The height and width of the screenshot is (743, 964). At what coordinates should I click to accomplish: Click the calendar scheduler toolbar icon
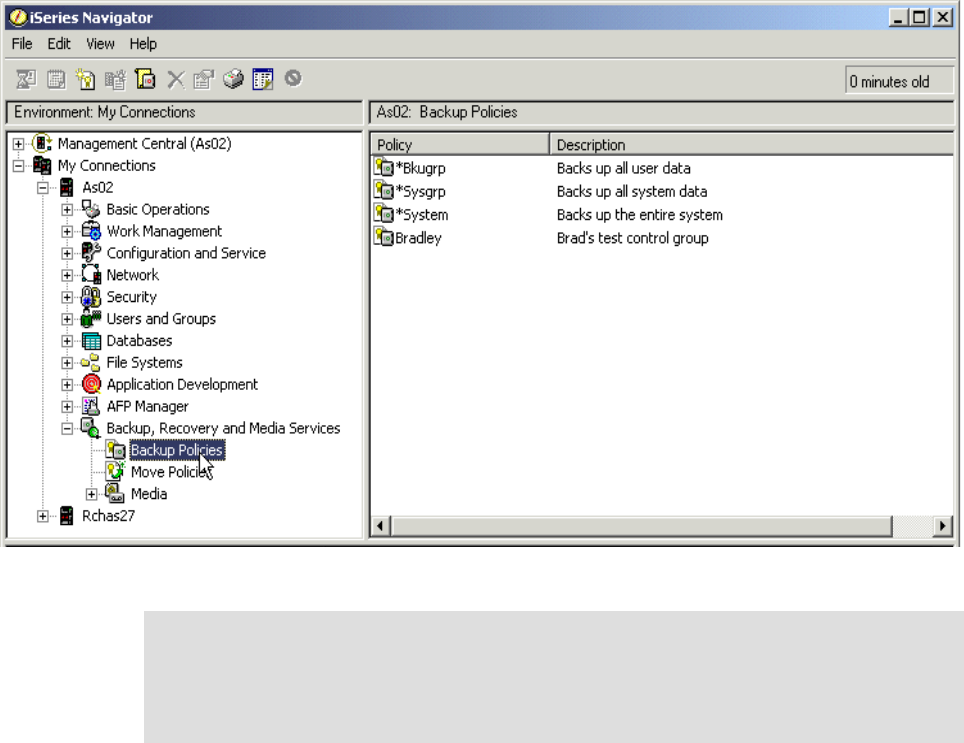click(56, 79)
